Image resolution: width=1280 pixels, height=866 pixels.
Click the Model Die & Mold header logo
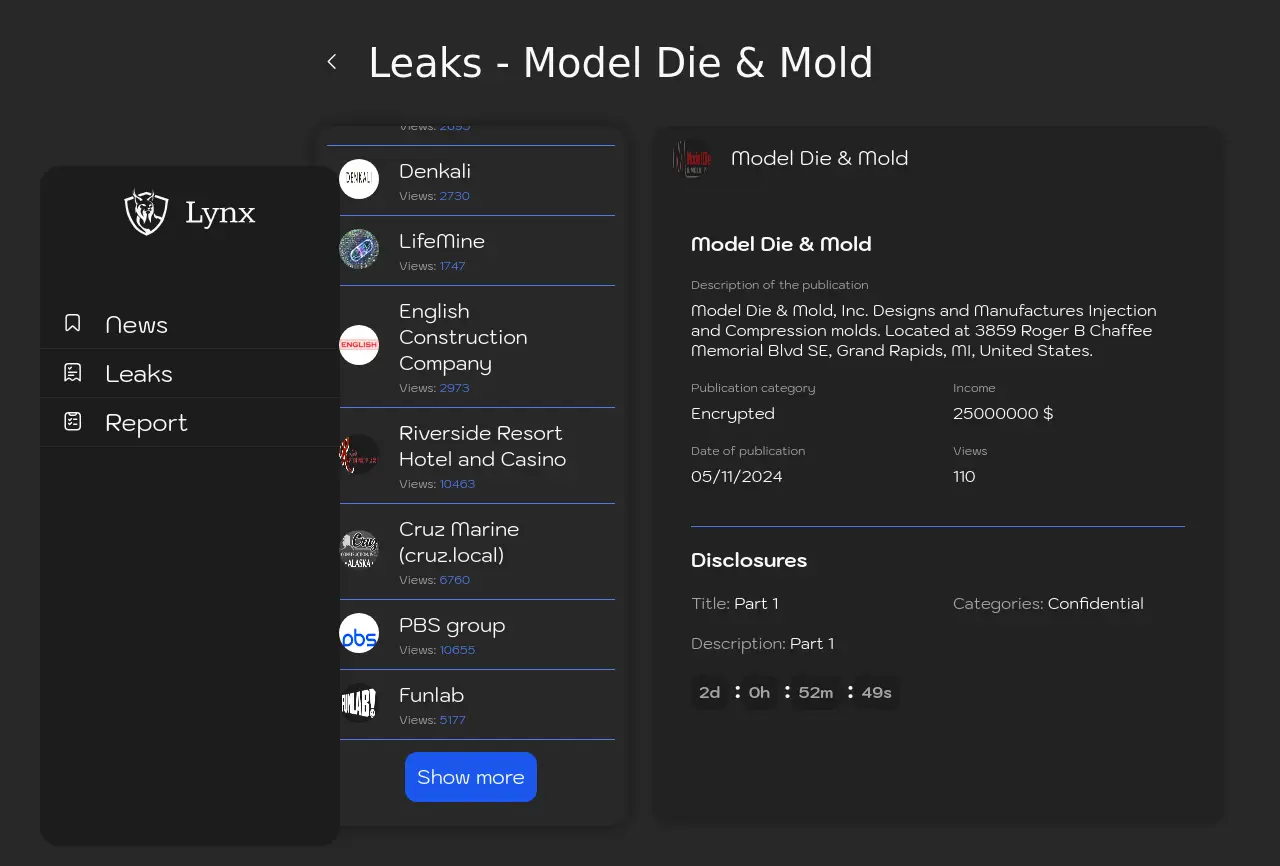tap(693, 159)
